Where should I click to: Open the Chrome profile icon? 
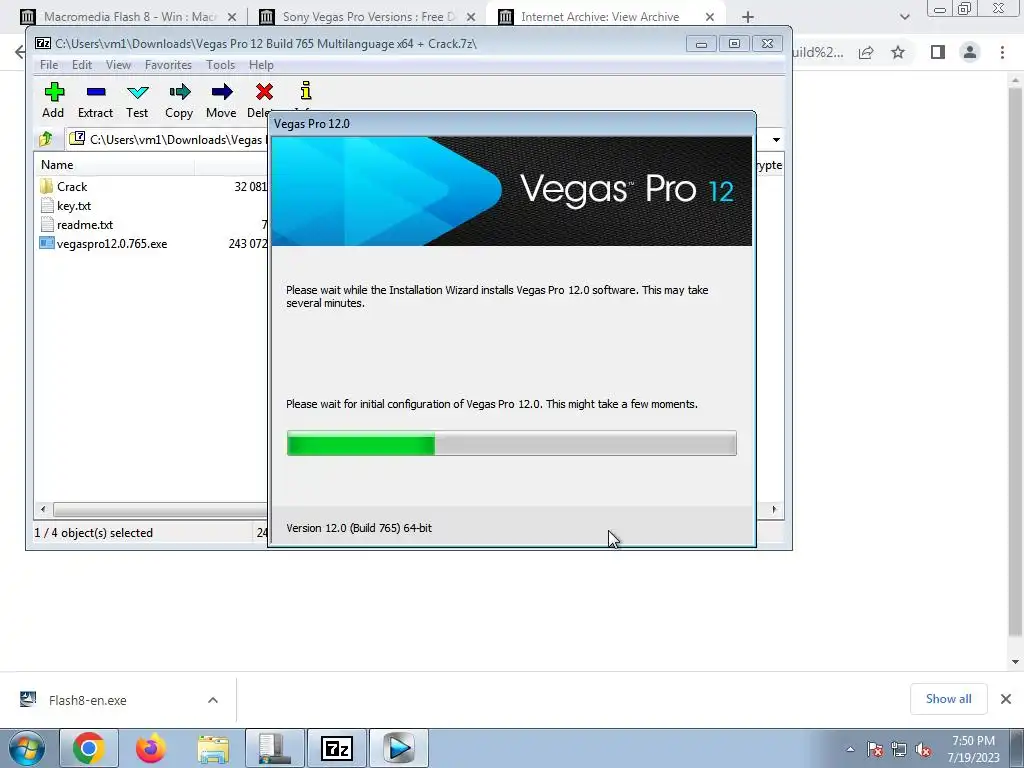point(970,52)
